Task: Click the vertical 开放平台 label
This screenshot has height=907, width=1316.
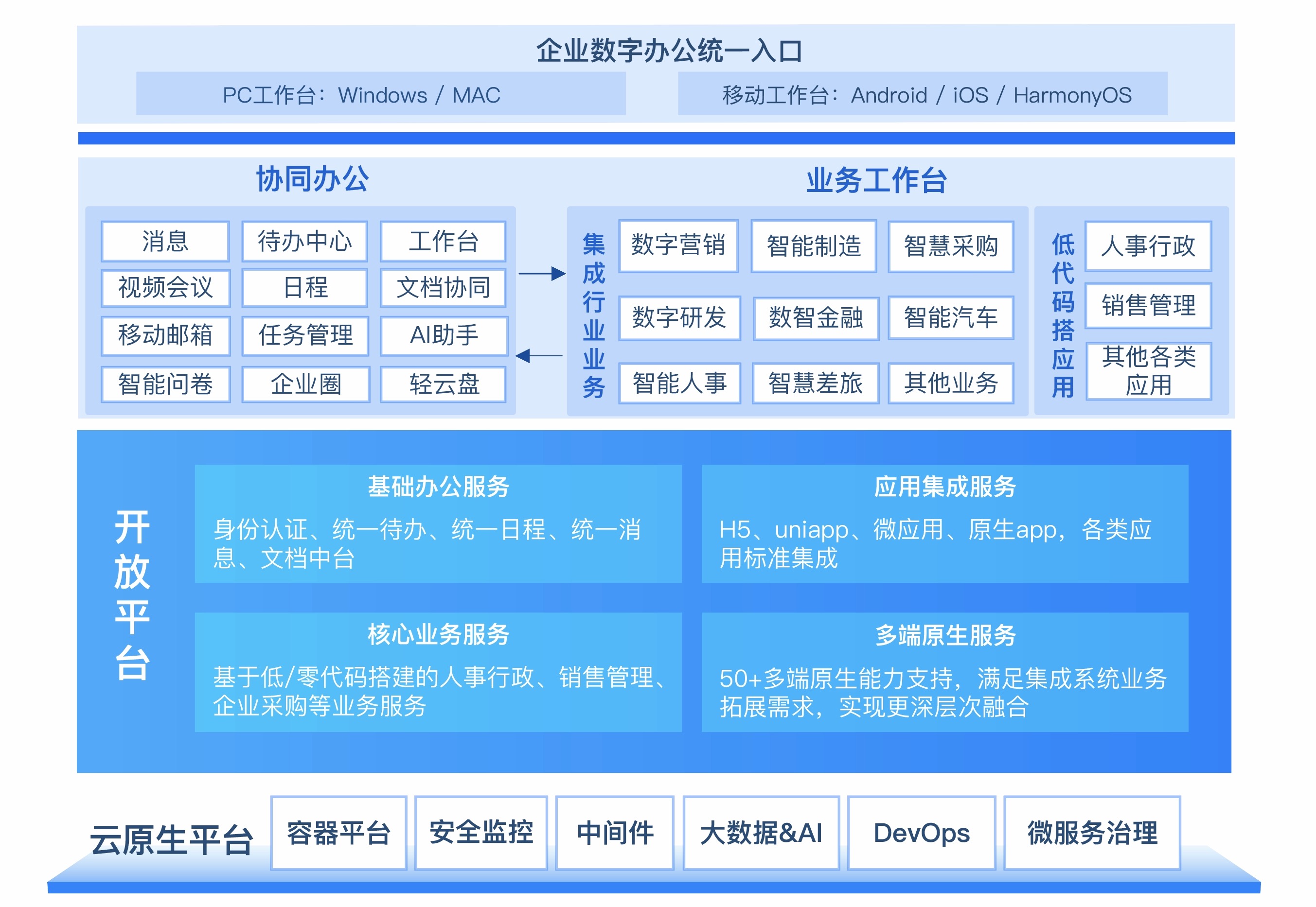Action: [x=132, y=594]
